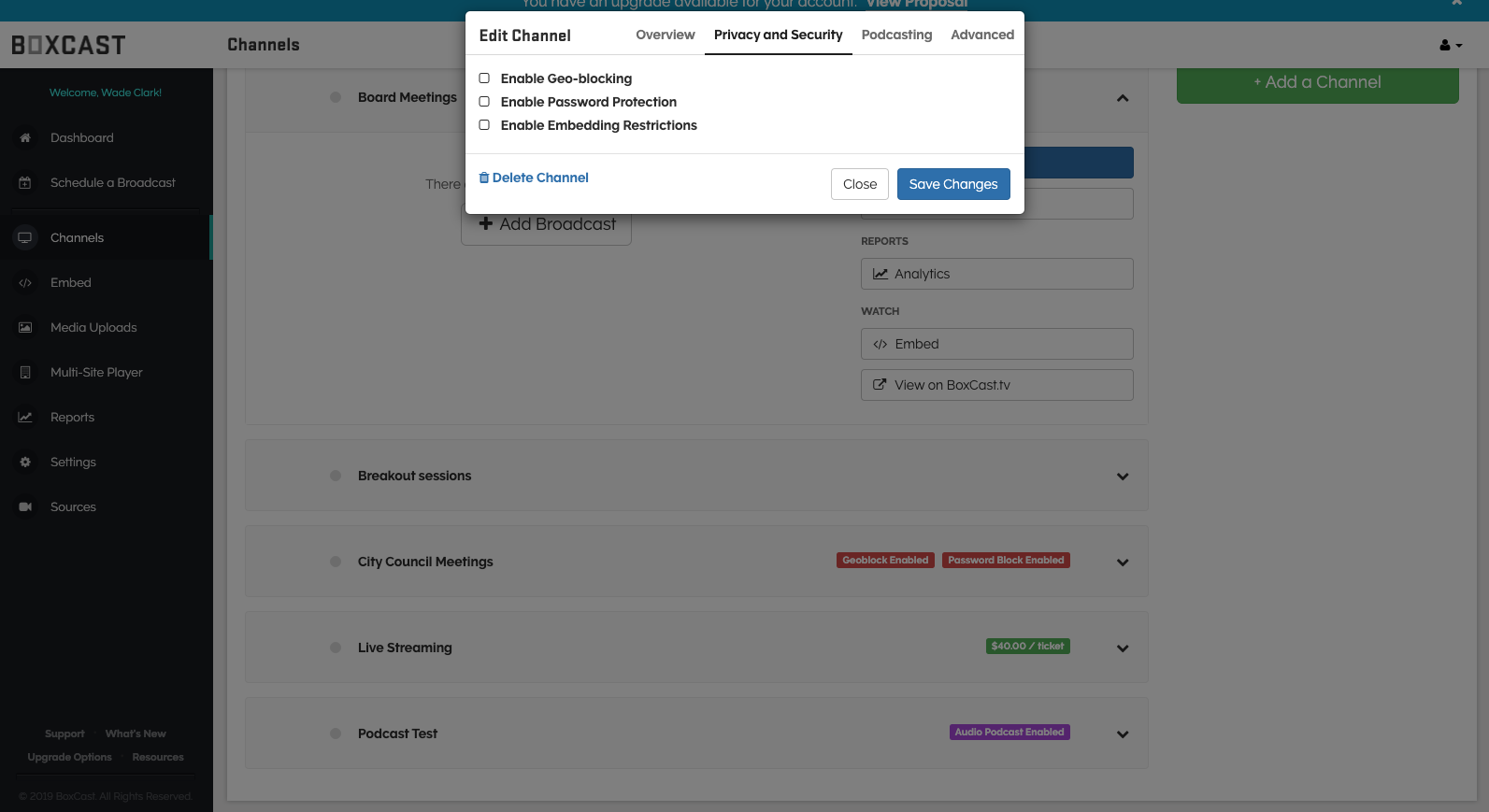Screen dimensions: 1489x812
Task: Check Enable Password Protection
Action: [484, 102]
